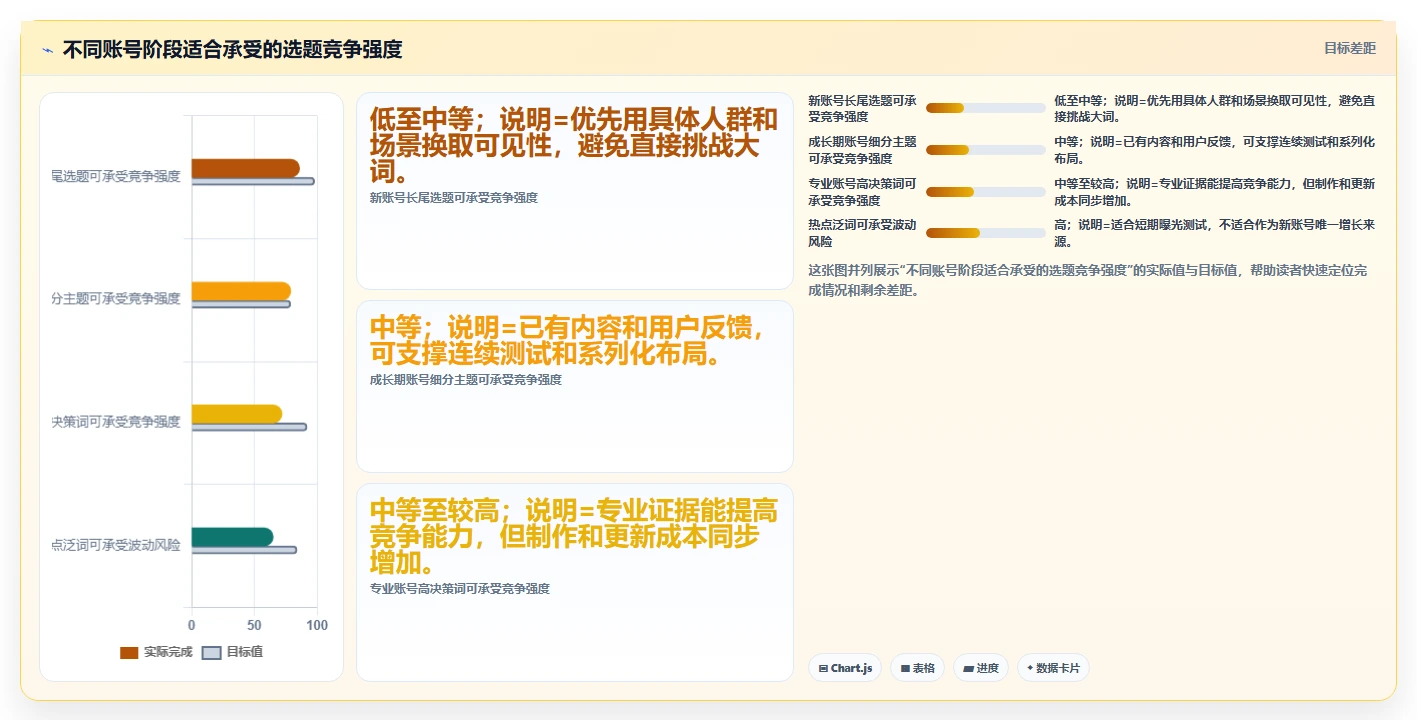Click the x-axis tick label 50
Screen dimensions: 1417x720
coord(255,626)
